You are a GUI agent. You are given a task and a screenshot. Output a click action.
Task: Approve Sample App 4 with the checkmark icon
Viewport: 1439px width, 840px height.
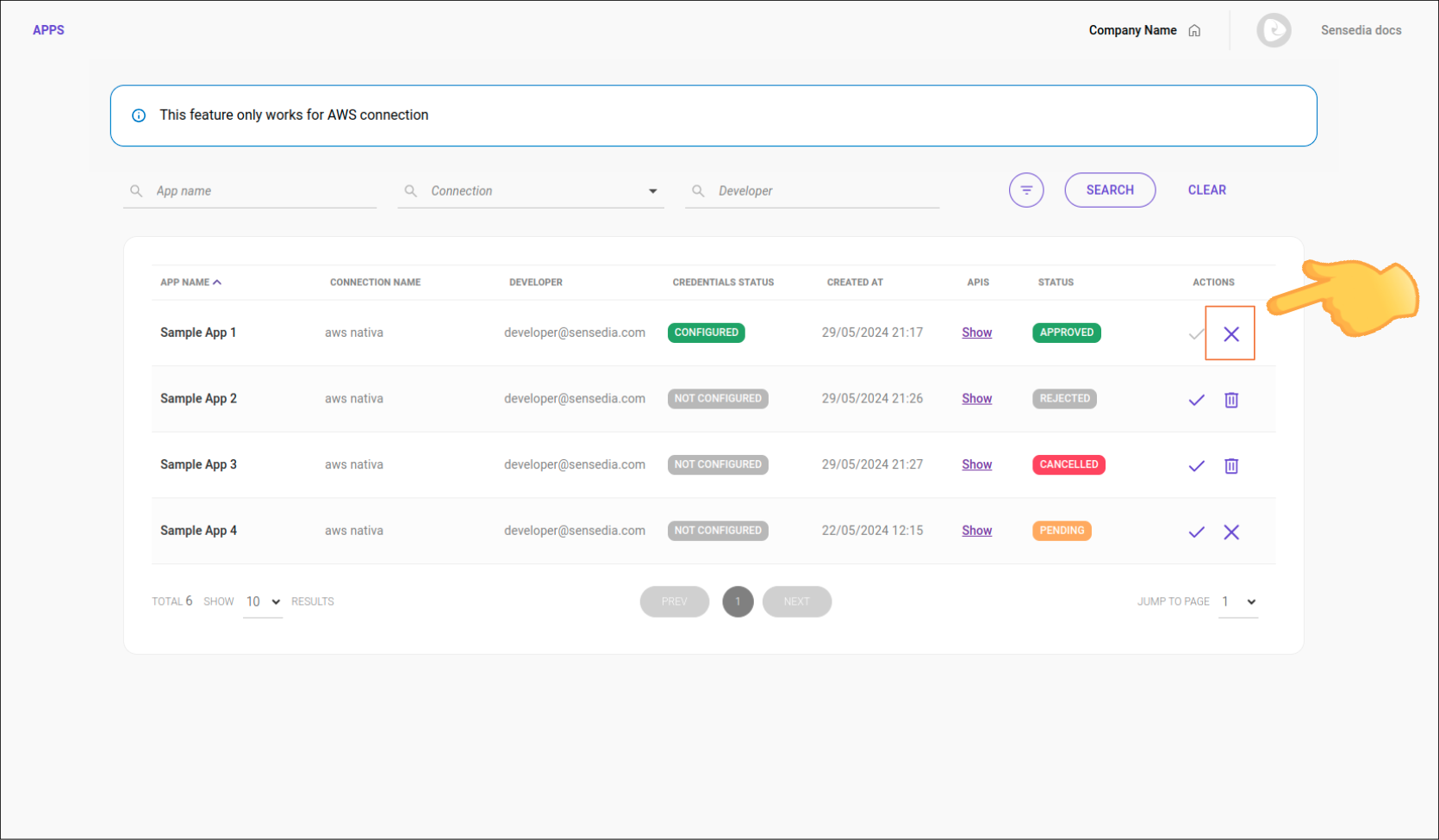tap(1196, 532)
